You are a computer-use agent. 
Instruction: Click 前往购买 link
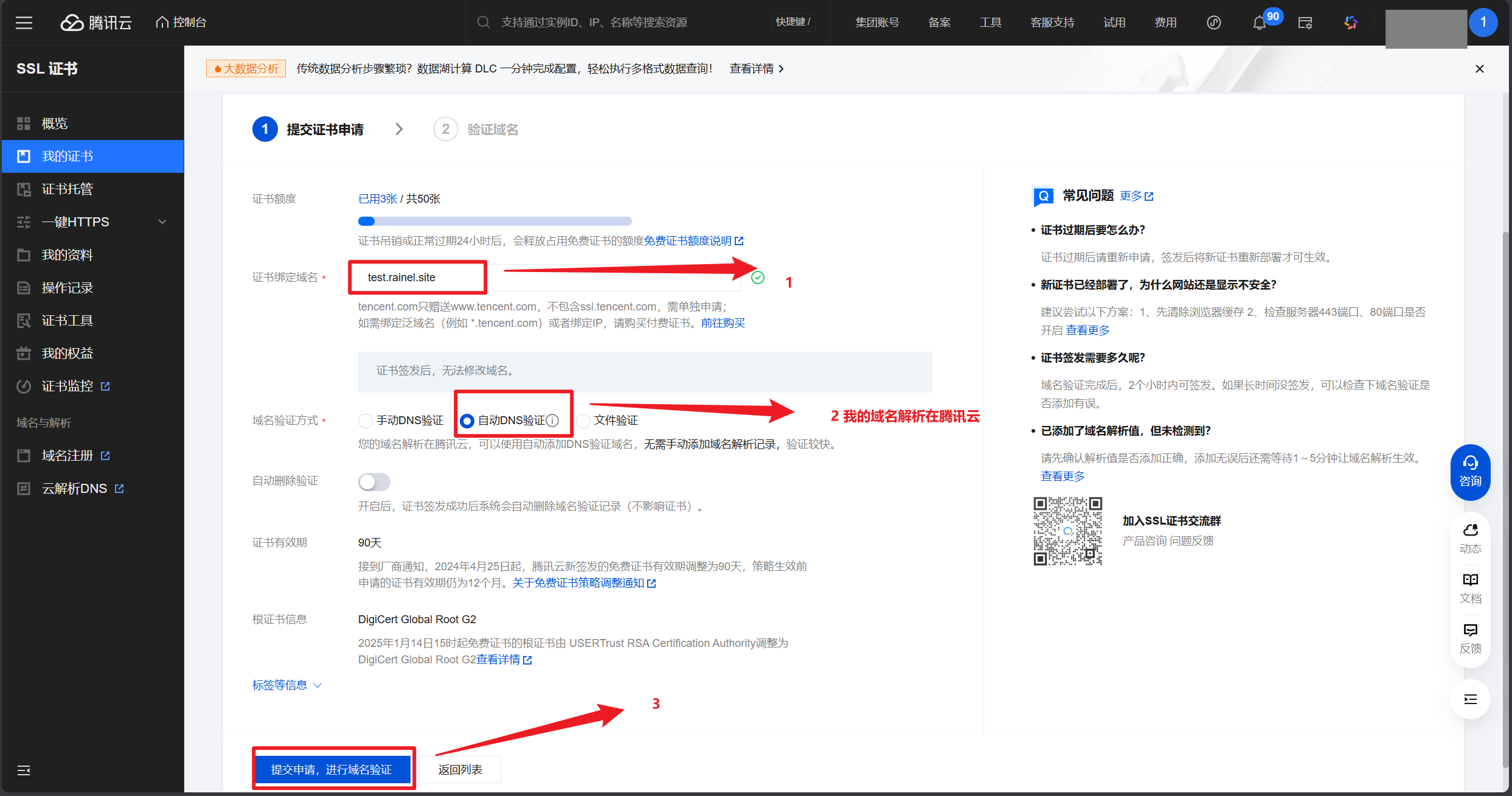(x=723, y=323)
